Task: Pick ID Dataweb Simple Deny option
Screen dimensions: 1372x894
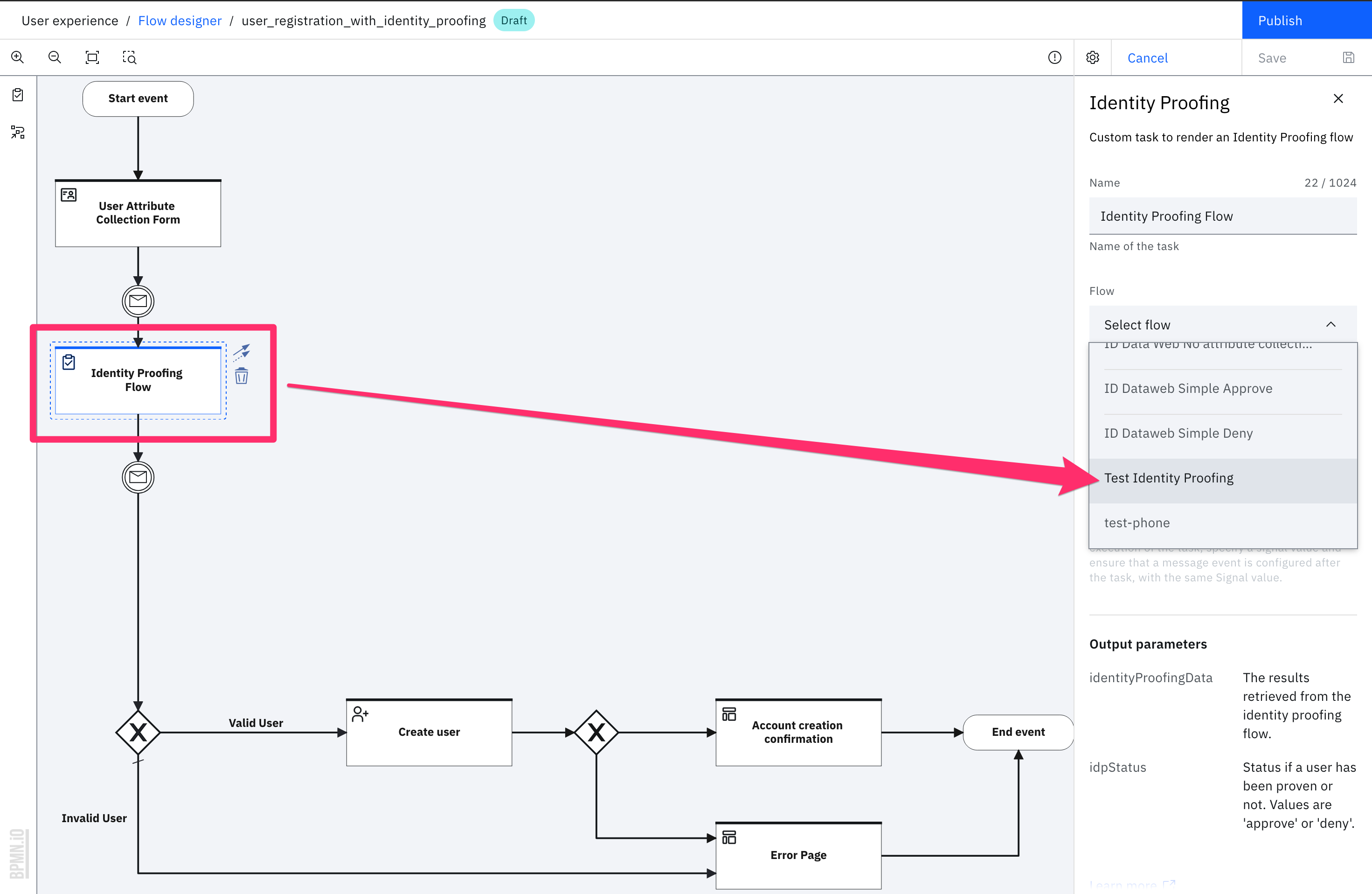Action: (1178, 433)
